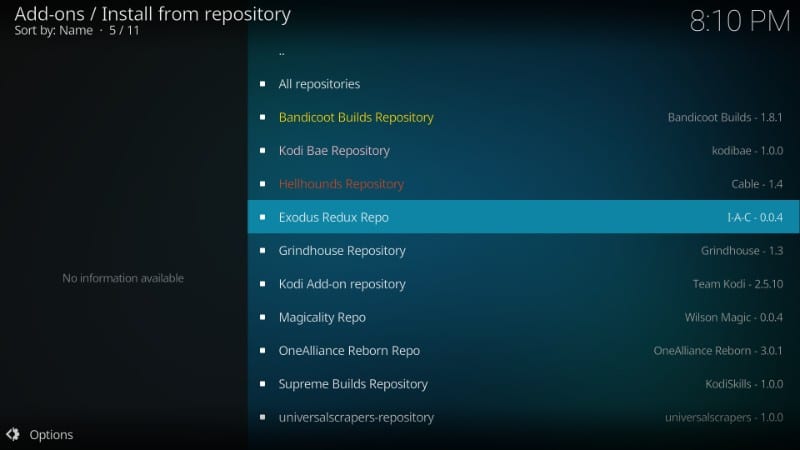
Task: Click 'Grindhouse - 1.3' version text
Action: [742, 251]
